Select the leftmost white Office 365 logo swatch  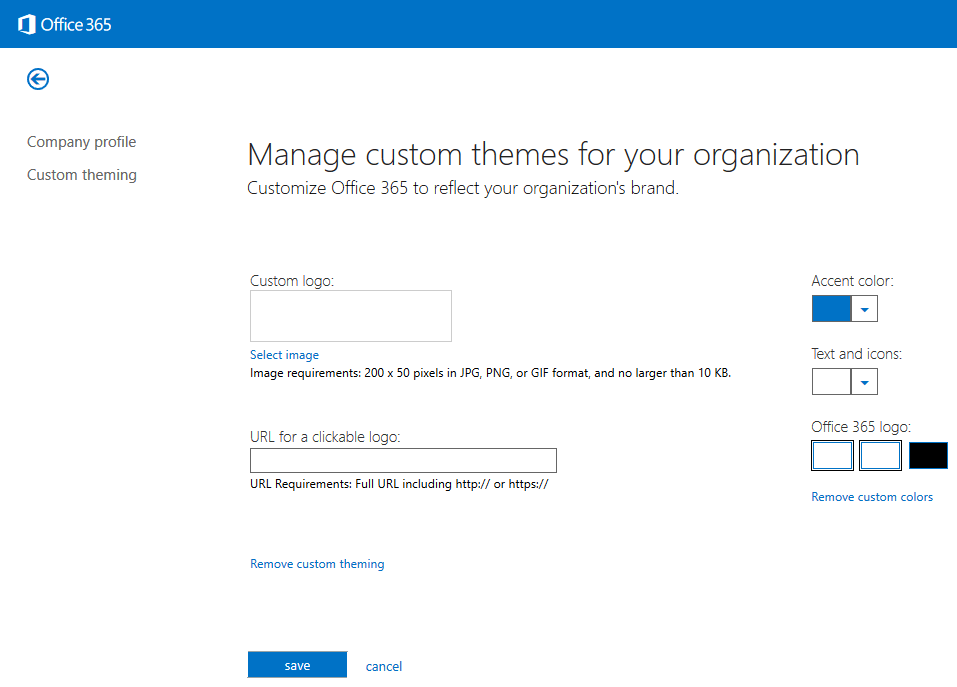[832, 456]
